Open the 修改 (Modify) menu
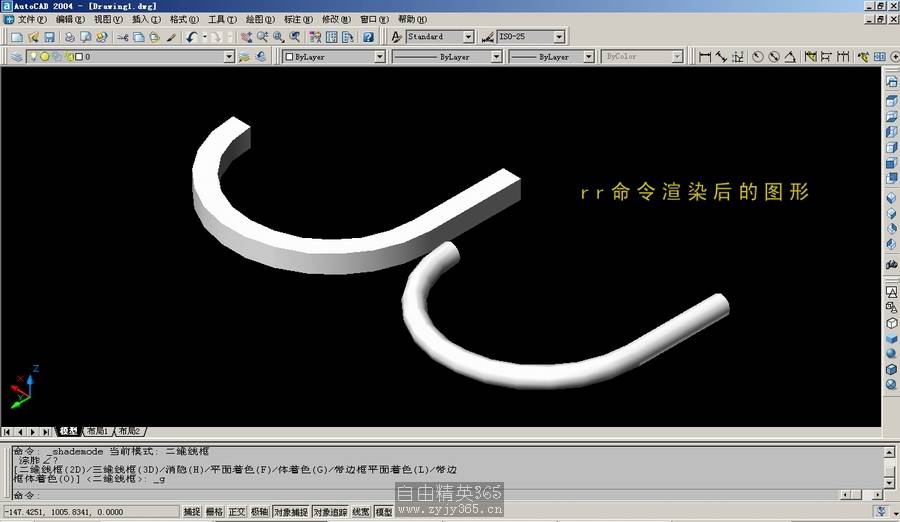Viewport: 900px width, 522px height. pos(335,19)
